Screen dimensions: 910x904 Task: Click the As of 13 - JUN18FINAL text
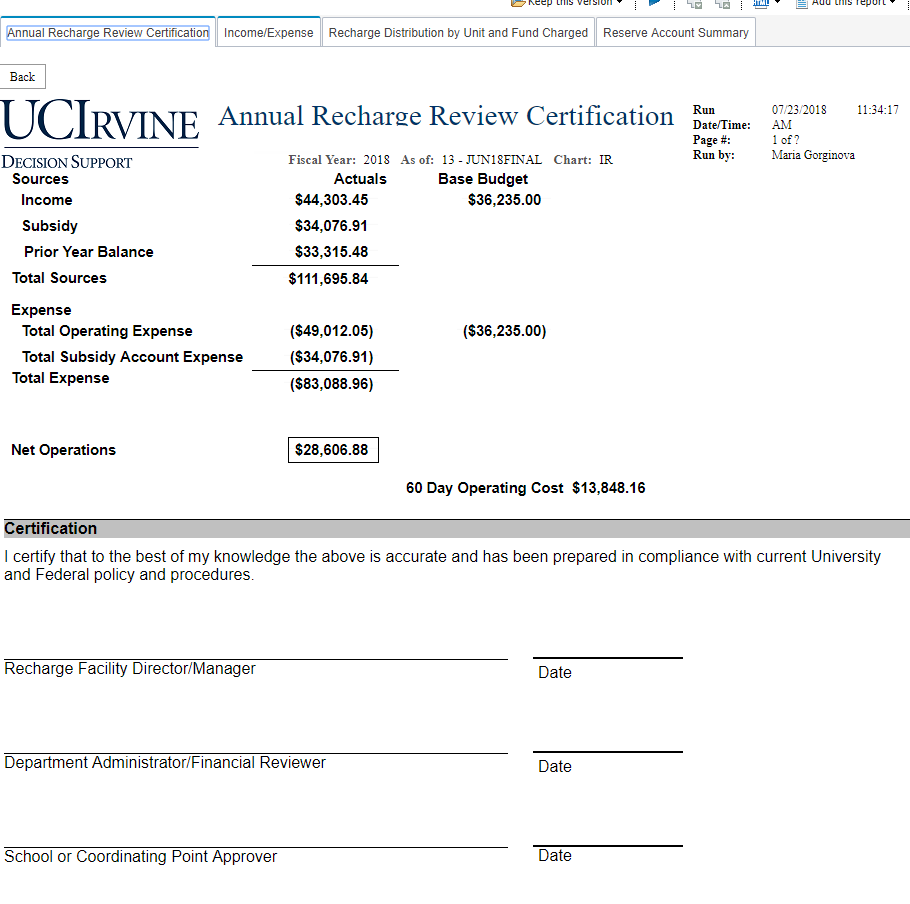pos(471,160)
